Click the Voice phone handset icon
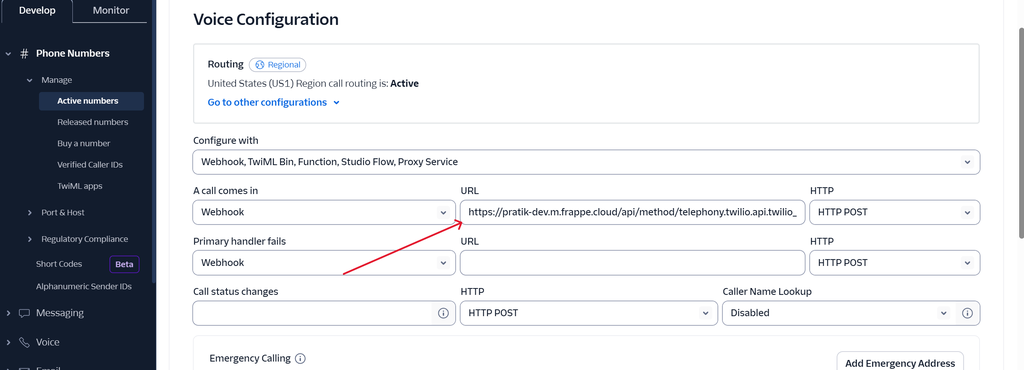The image size is (1024, 370). (24, 342)
